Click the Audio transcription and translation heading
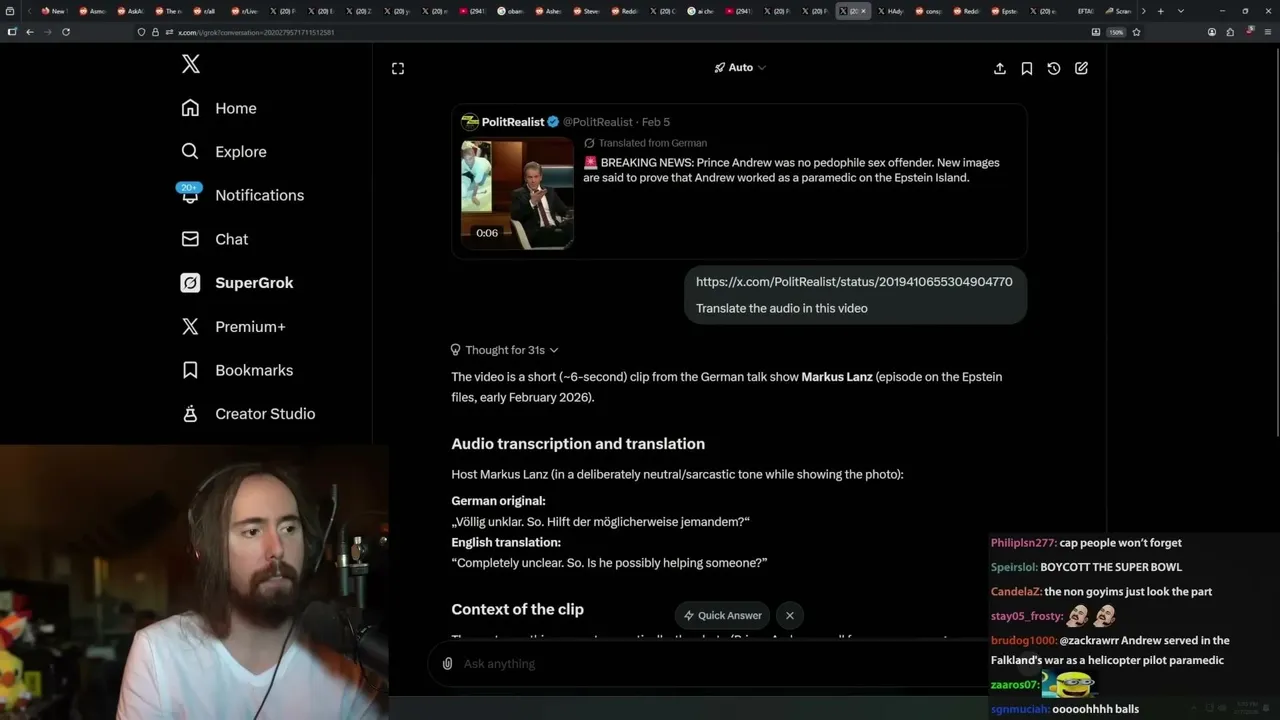1280x720 pixels. coord(578,444)
